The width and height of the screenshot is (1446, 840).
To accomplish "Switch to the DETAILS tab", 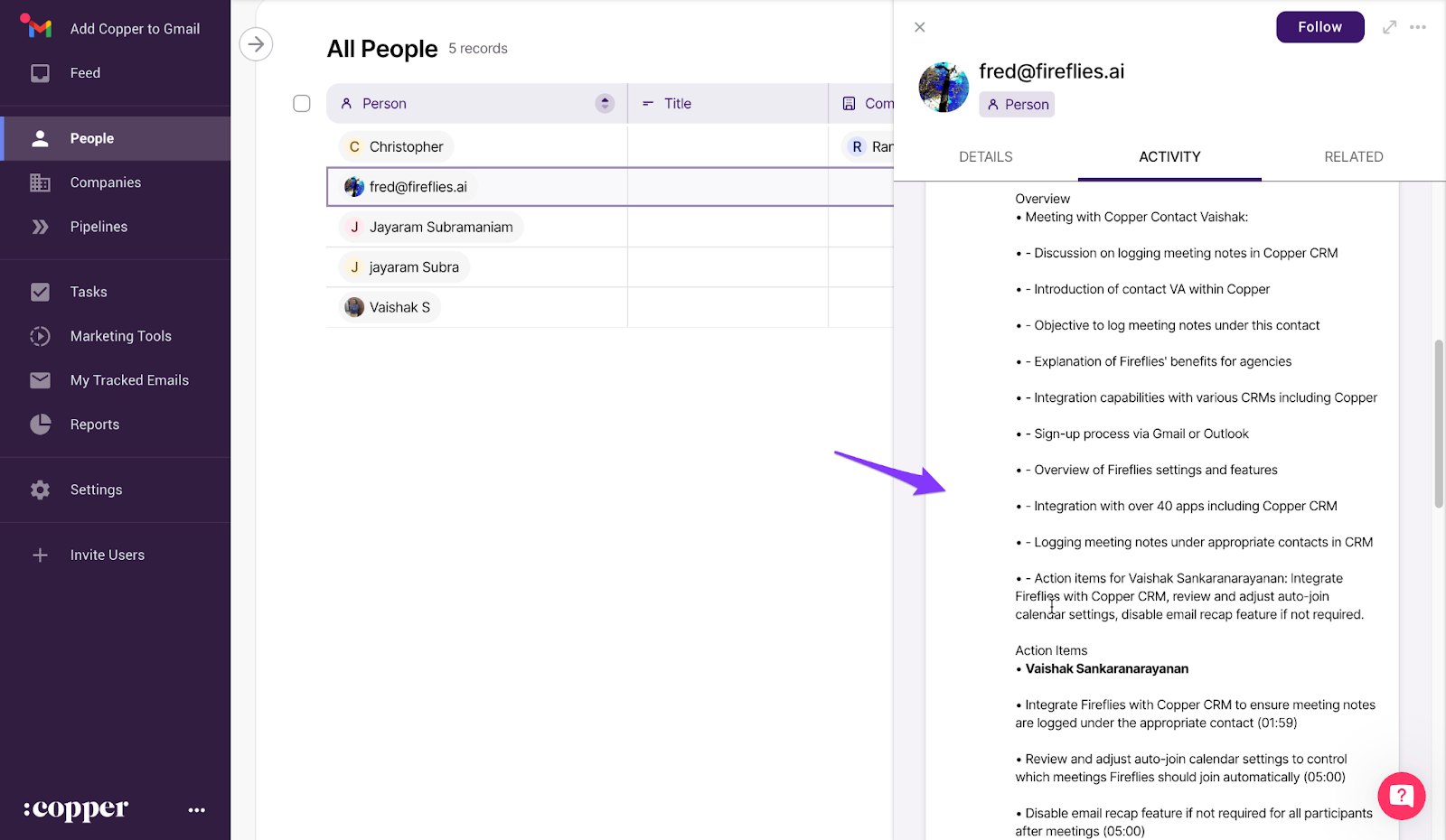I will click(x=986, y=157).
